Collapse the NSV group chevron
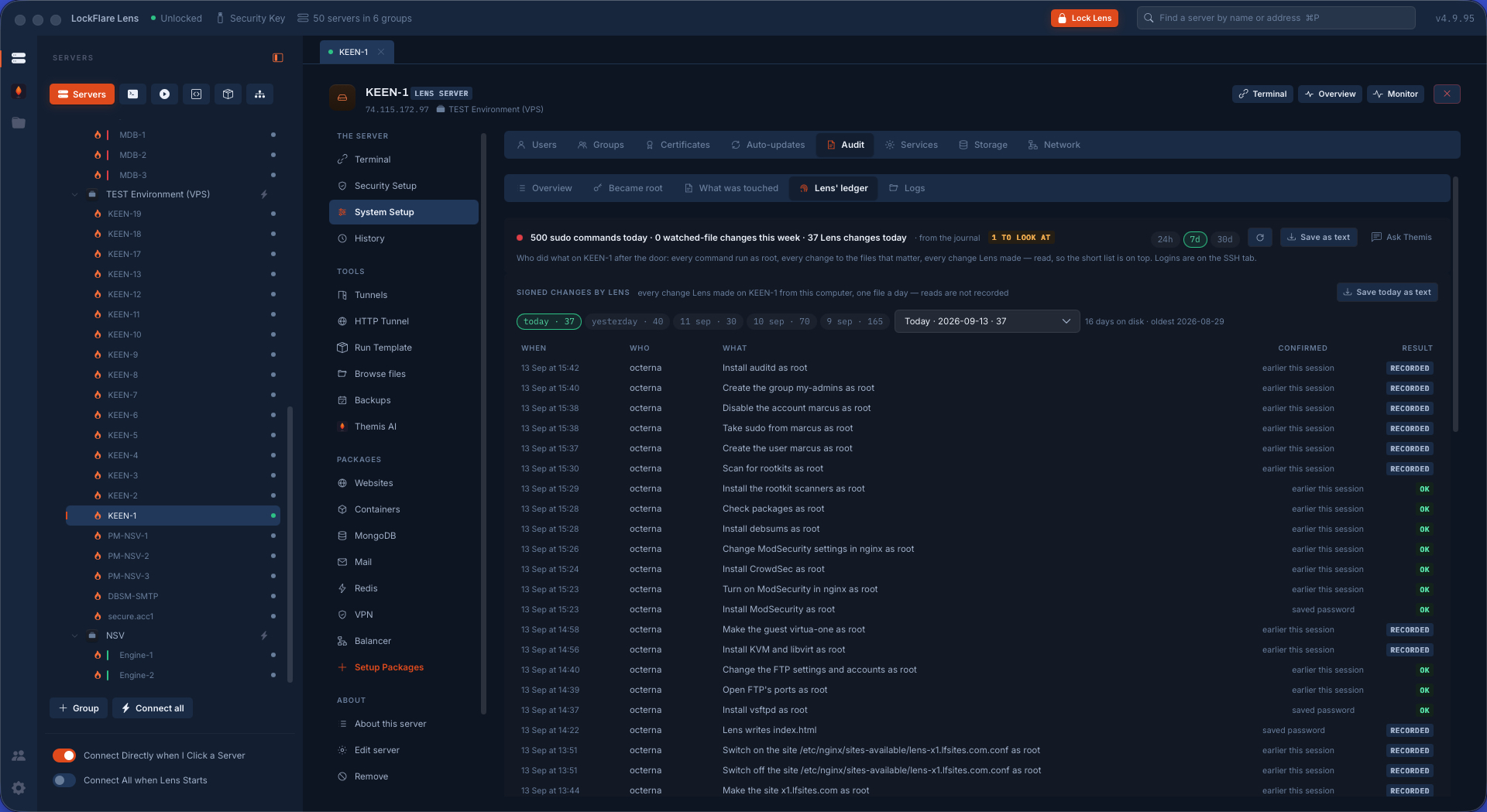 pyautogui.click(x=75, y=636)
